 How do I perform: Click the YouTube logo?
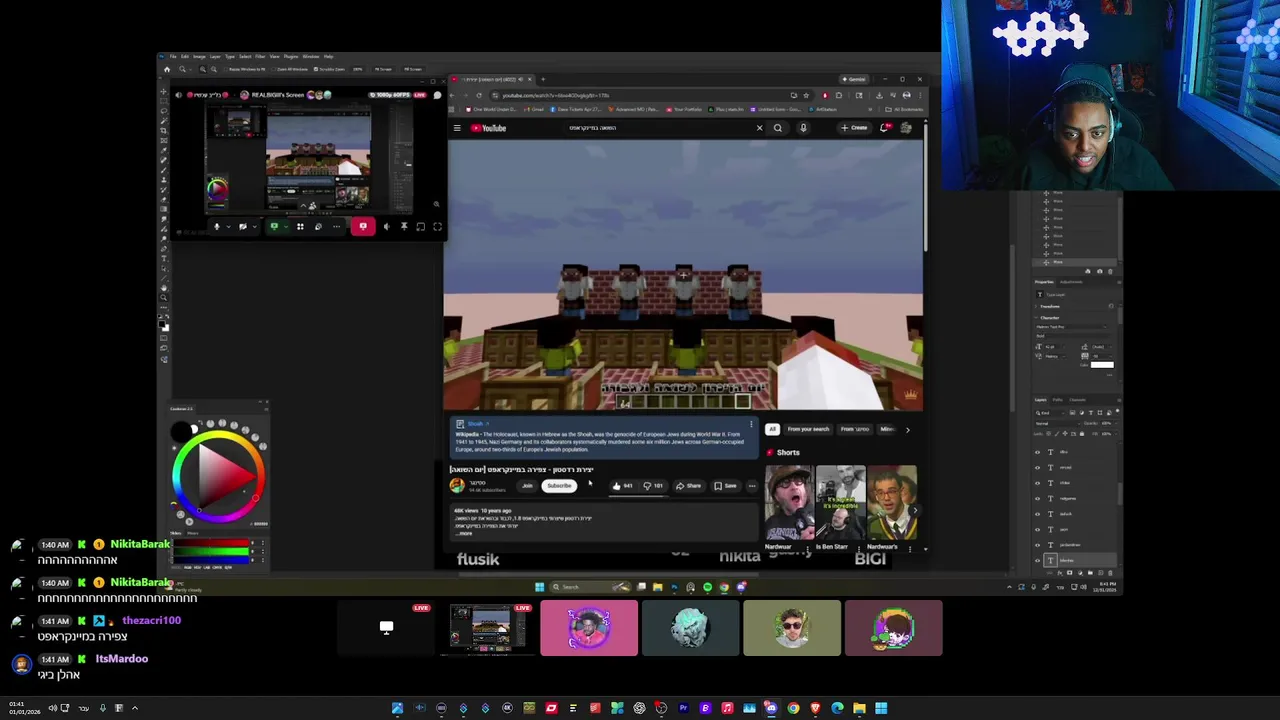(489, 128)
